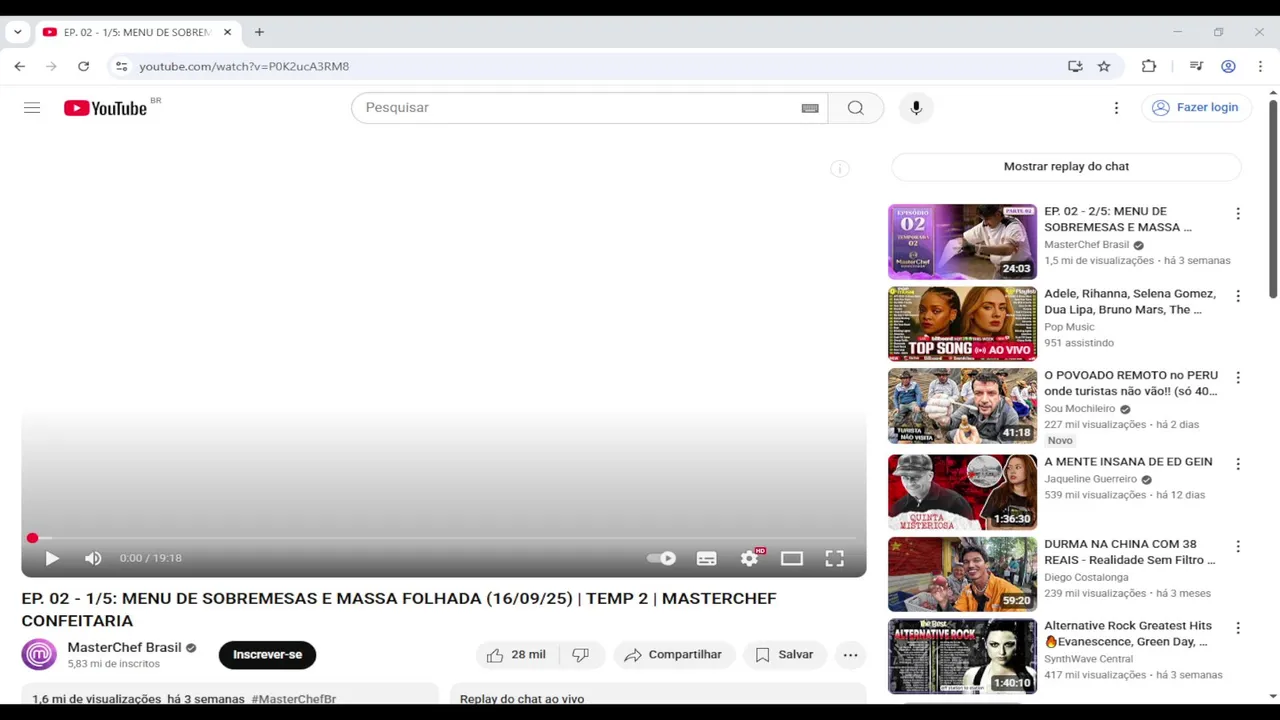Open player settings gear
This screenshot has height=720, width=1280.
749,558
